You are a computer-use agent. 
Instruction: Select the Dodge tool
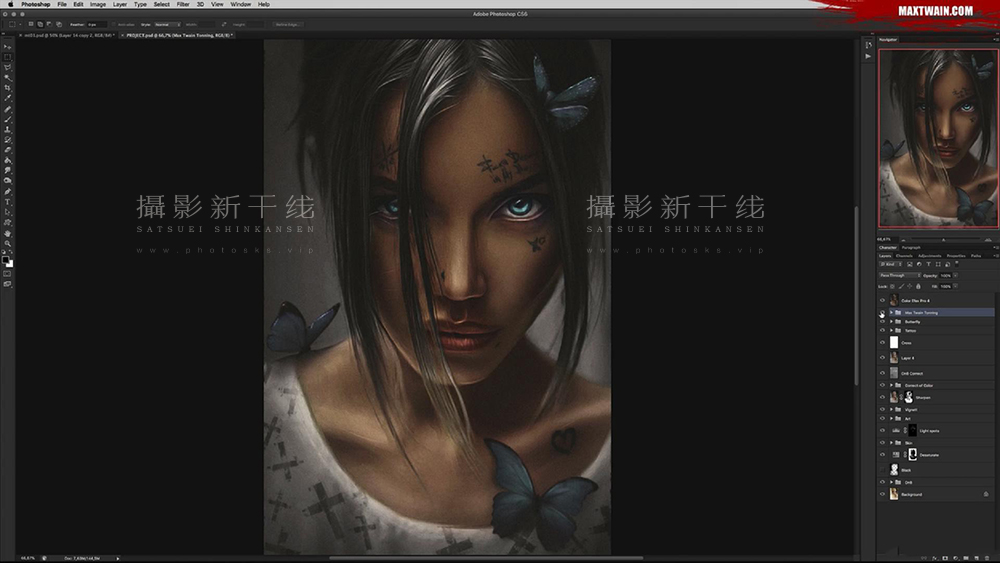click(8, 180)
